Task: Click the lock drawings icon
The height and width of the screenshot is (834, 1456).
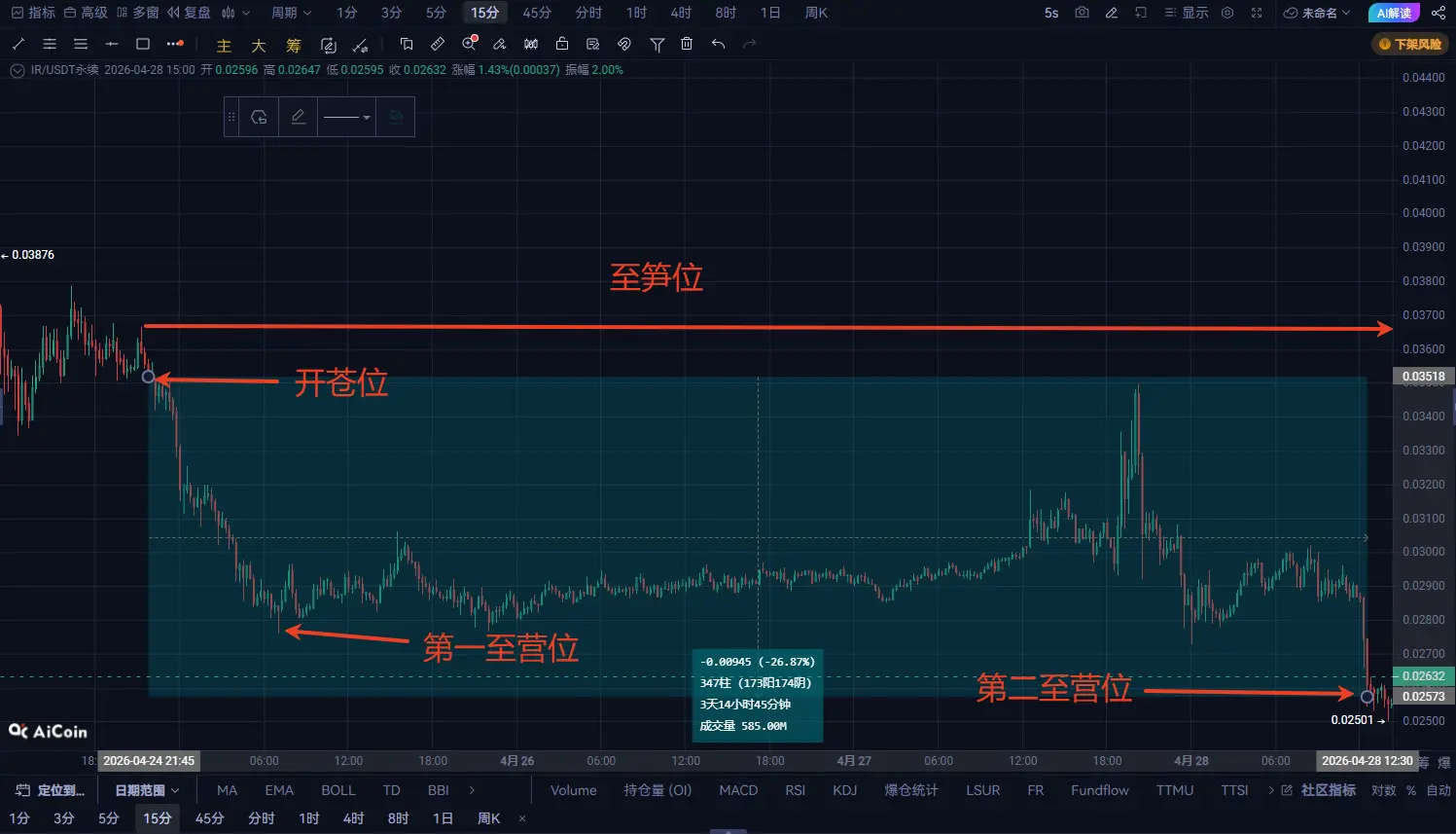Action: point(562,44)
